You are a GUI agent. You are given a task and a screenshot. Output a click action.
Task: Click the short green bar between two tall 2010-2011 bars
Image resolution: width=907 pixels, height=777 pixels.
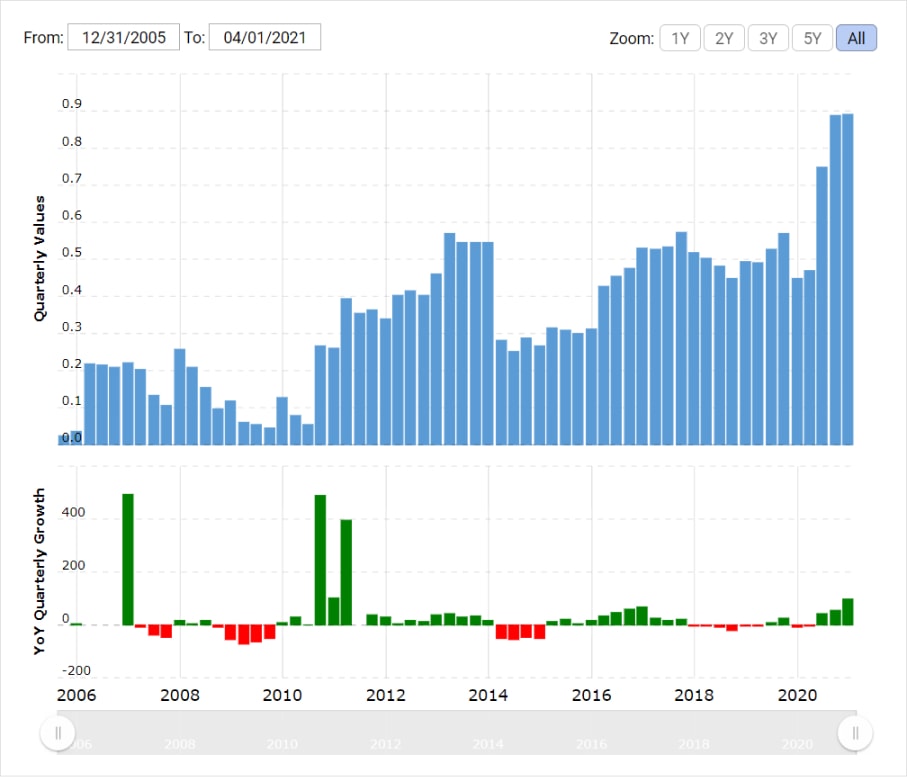[334, 611]
